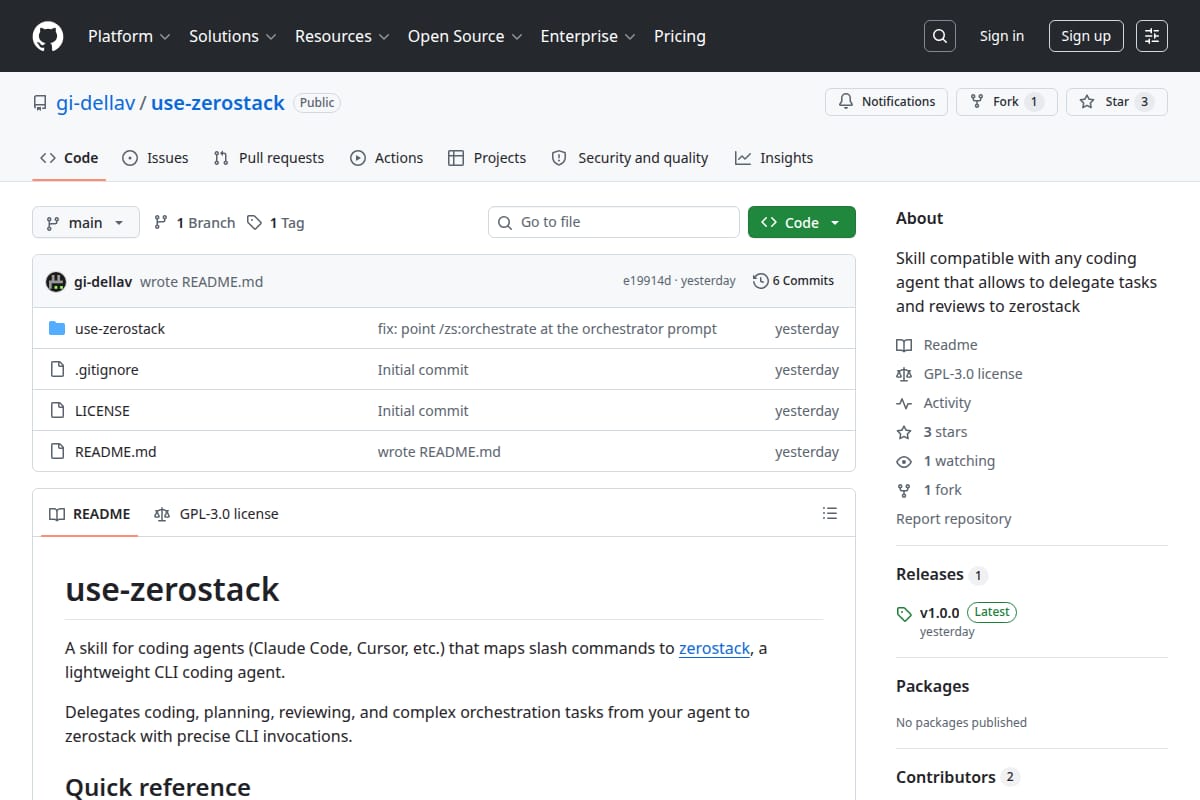Open the Contributors heading link
The width and height of the screenshot is (1200, 800).
(957, 777)
